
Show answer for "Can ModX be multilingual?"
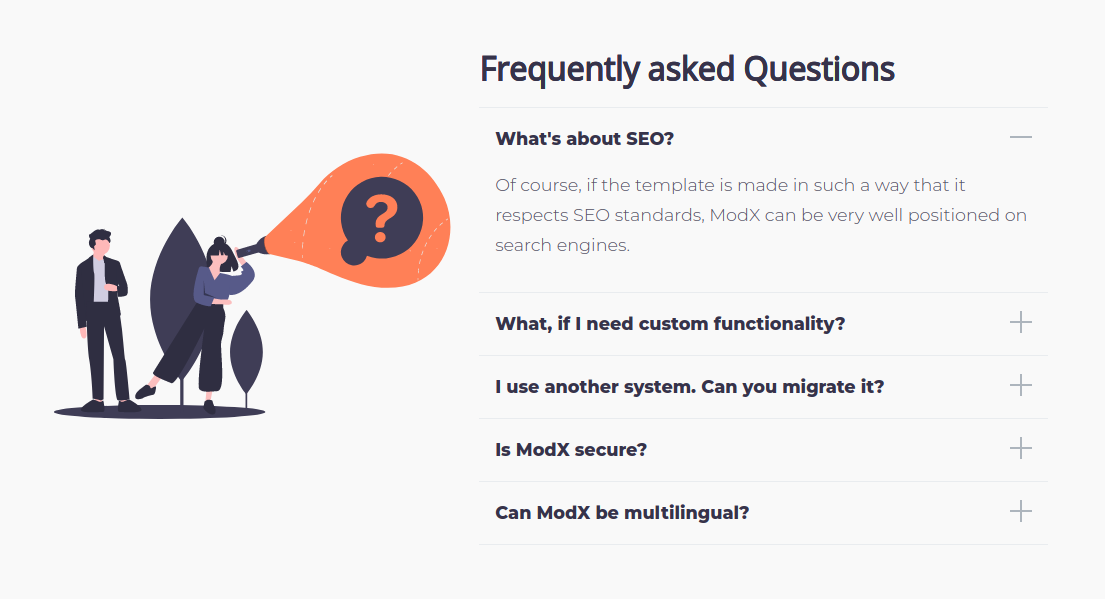click(x=622, y=513)
